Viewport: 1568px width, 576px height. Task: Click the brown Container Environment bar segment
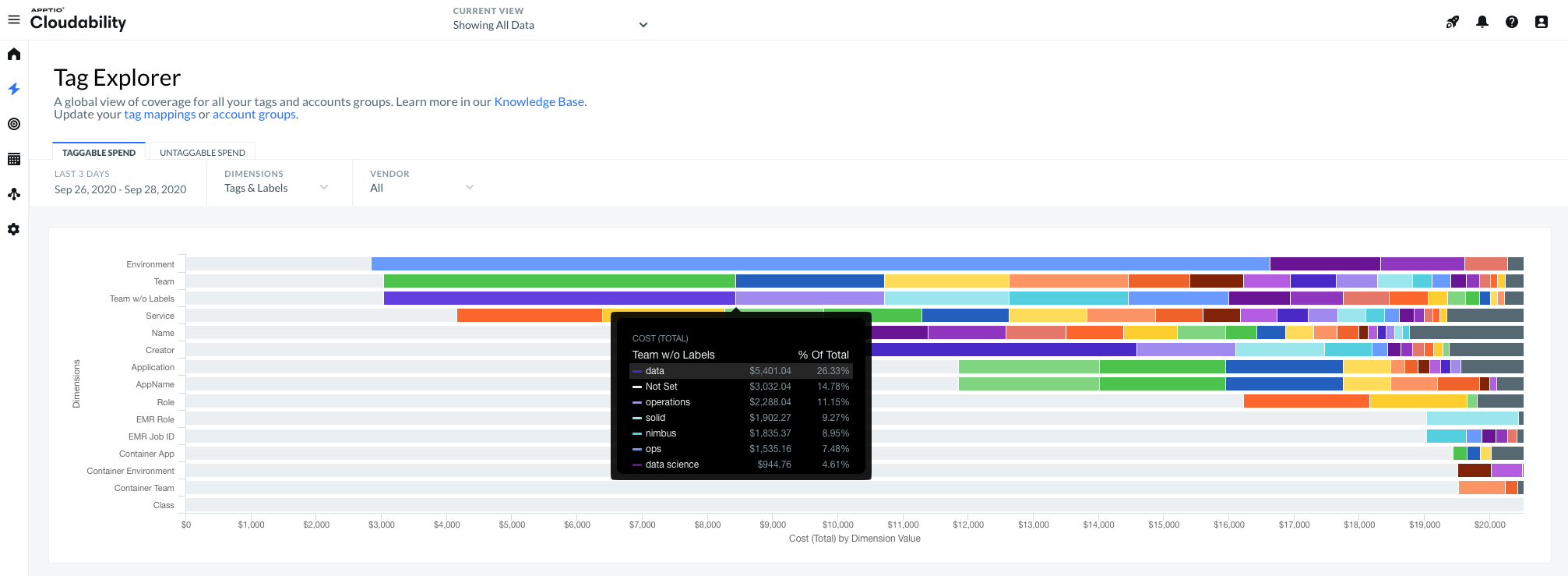1475,470
